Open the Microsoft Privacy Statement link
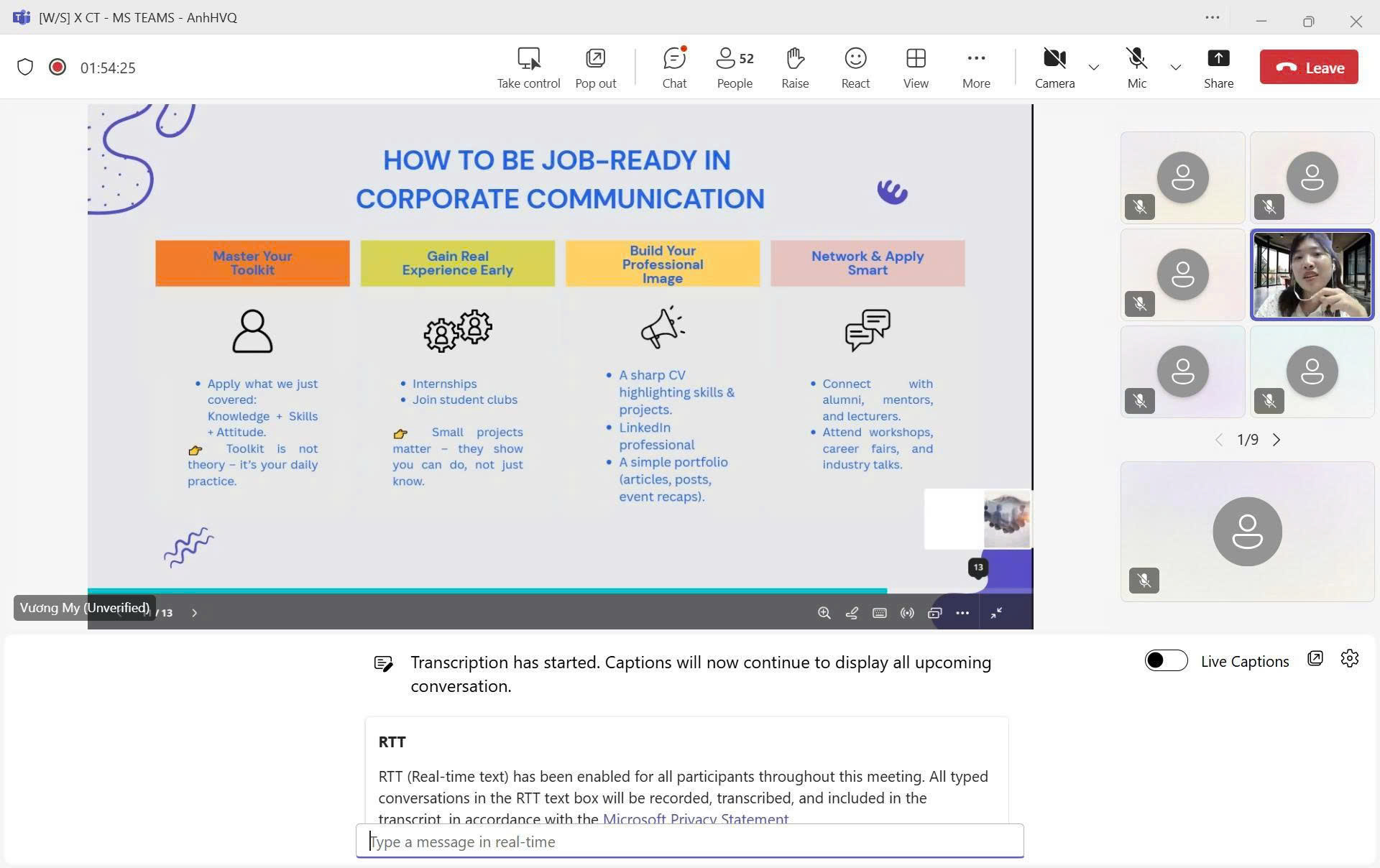Image resolution: width=1380 pixels, height=868 pixels. (x=695, y=818)
